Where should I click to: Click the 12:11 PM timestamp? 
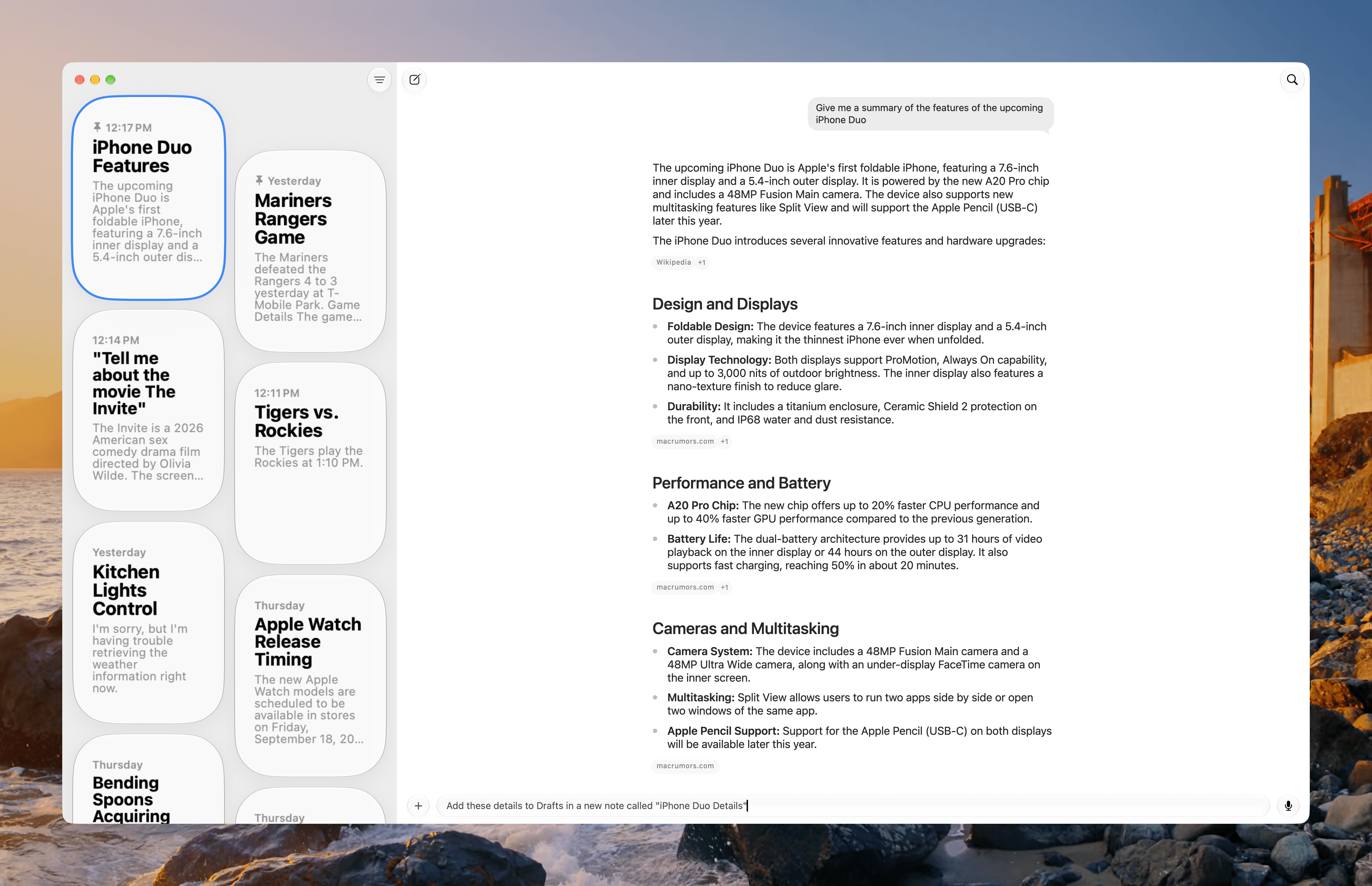pyautogui.click(x=277, y=393)
